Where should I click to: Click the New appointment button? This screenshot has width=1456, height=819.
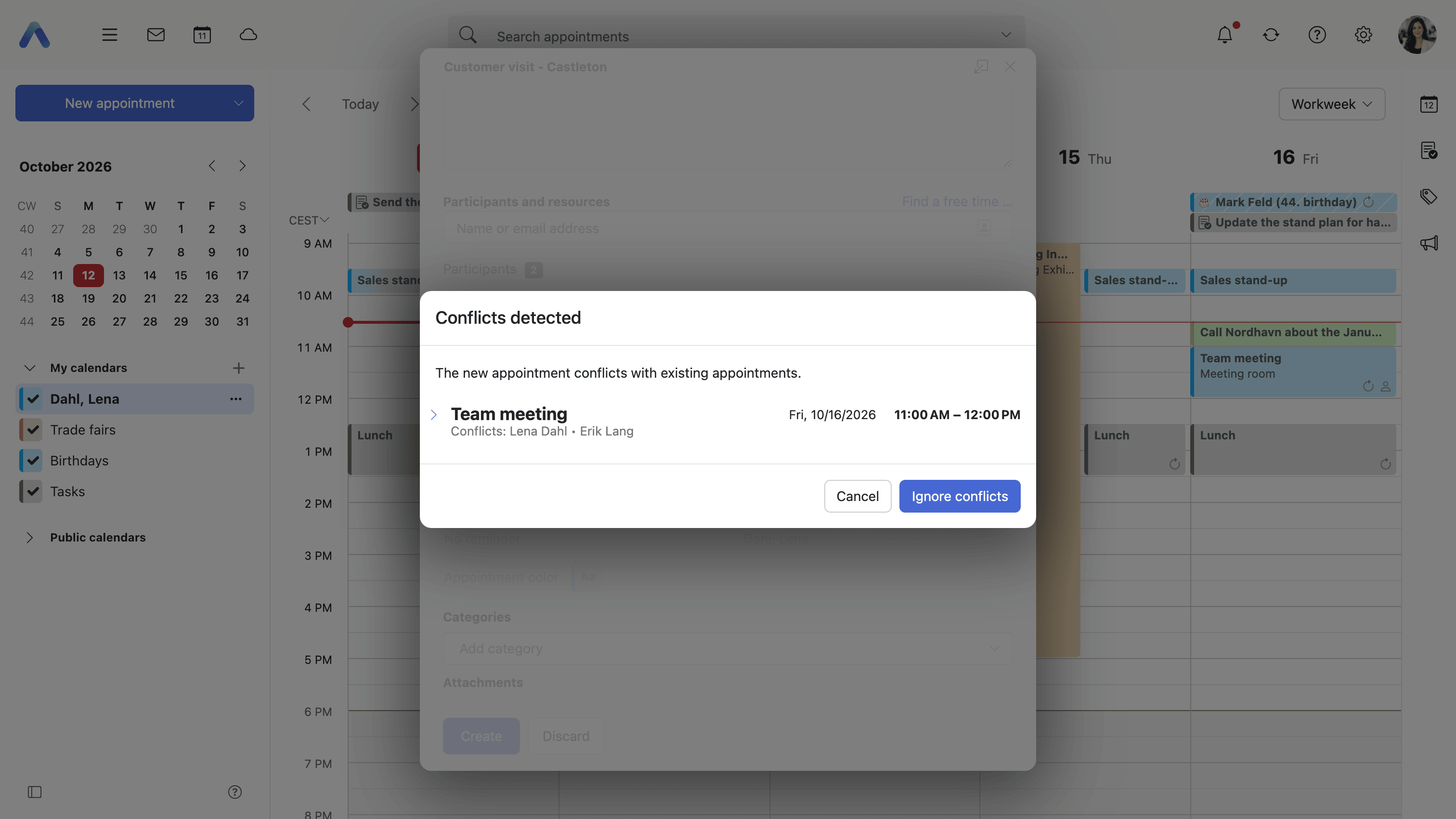[x=120, y=103]
